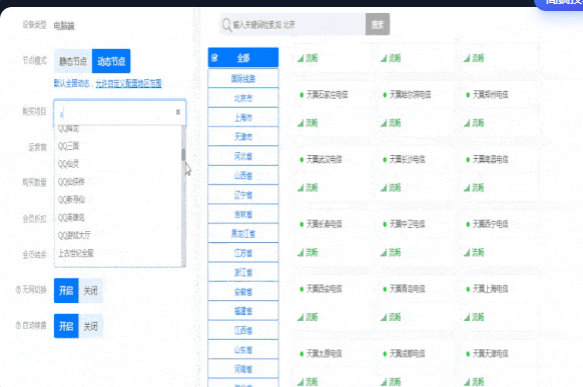Pick node 天翼武汉电信
Screen dimensions: 583x387
click(324, 159)
